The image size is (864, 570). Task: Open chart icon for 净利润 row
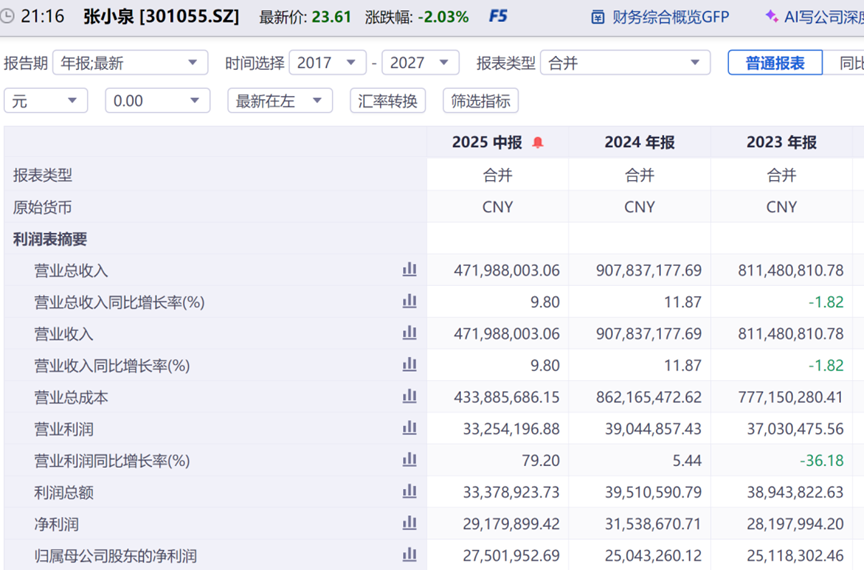[409, 524]
